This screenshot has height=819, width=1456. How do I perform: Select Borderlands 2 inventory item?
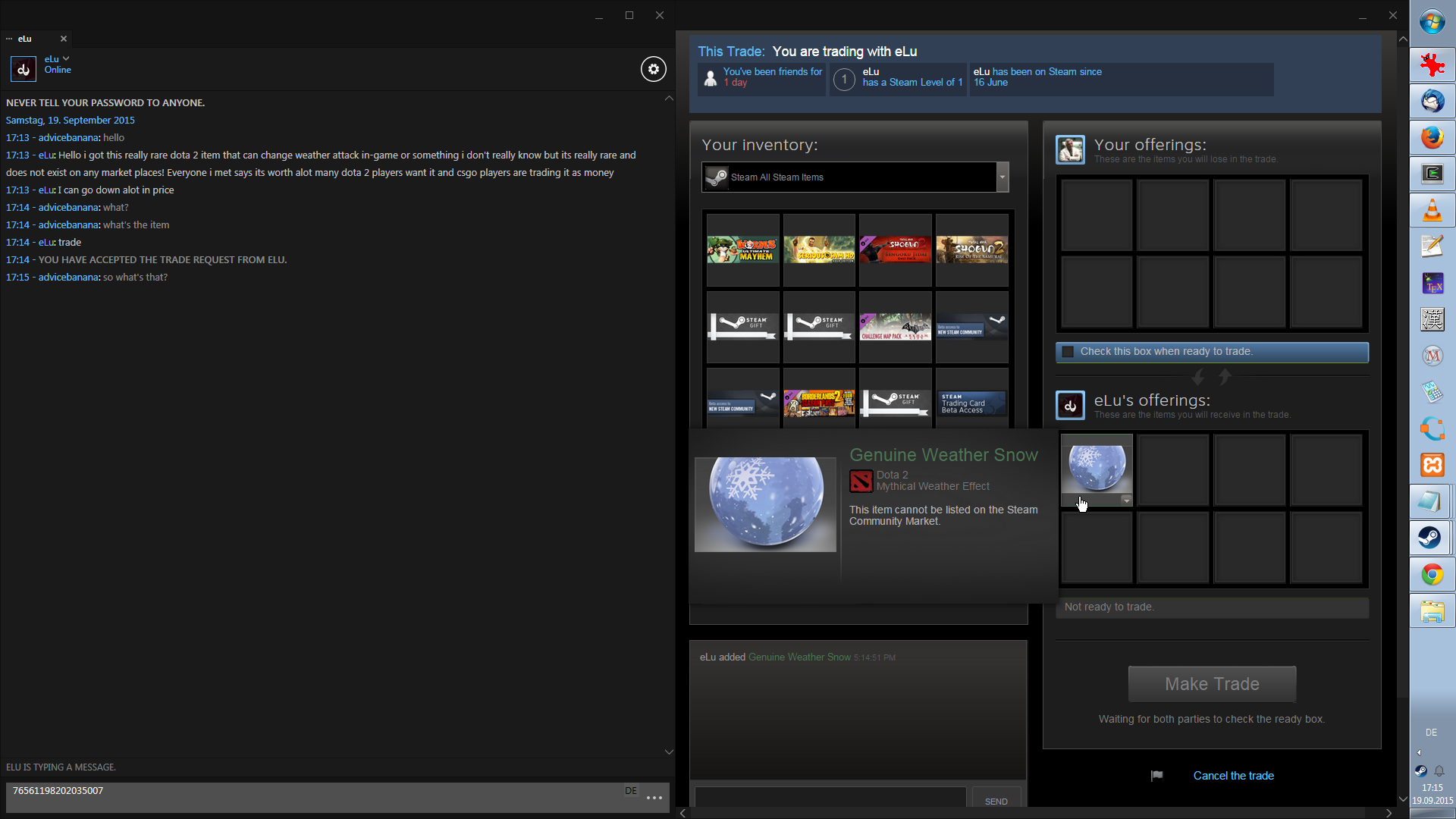(x=819, y=403)
